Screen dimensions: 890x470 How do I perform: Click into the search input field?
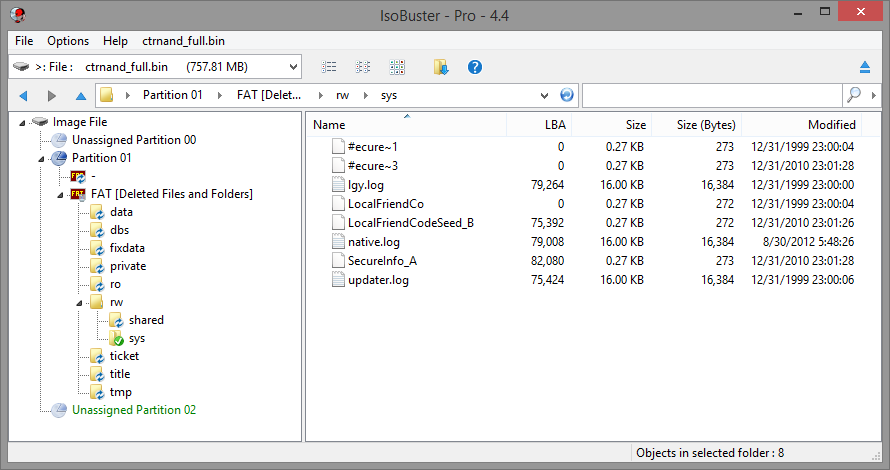tap(712, 95)
